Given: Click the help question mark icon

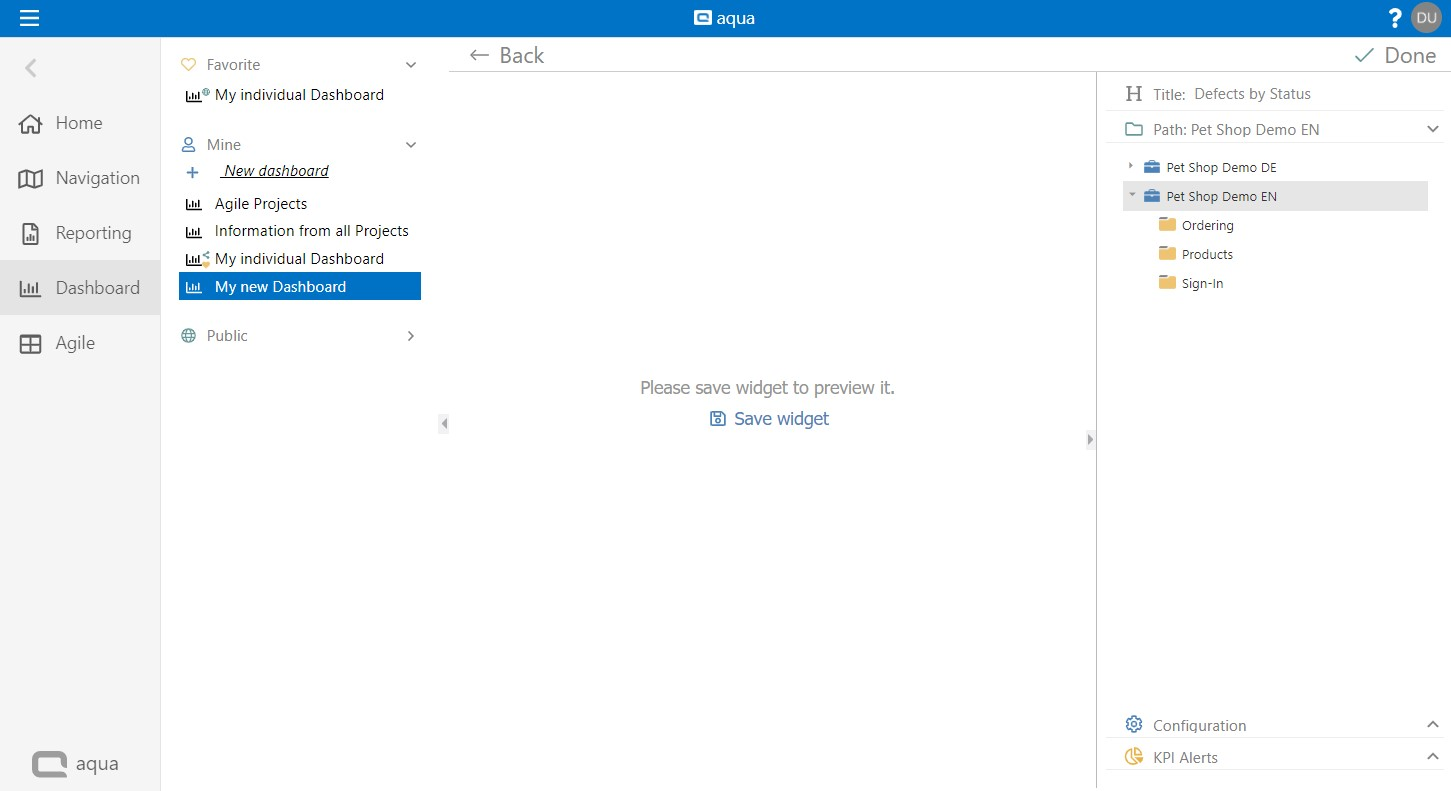Looking at the screenshot, I should point(1395,18).
